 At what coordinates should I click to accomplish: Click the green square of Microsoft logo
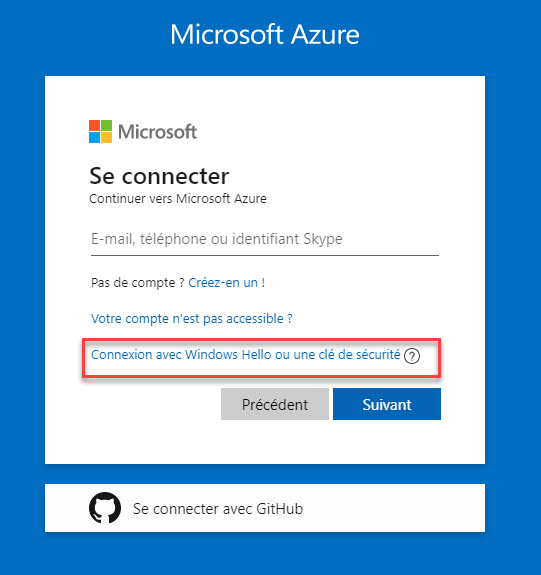[106, 125]
